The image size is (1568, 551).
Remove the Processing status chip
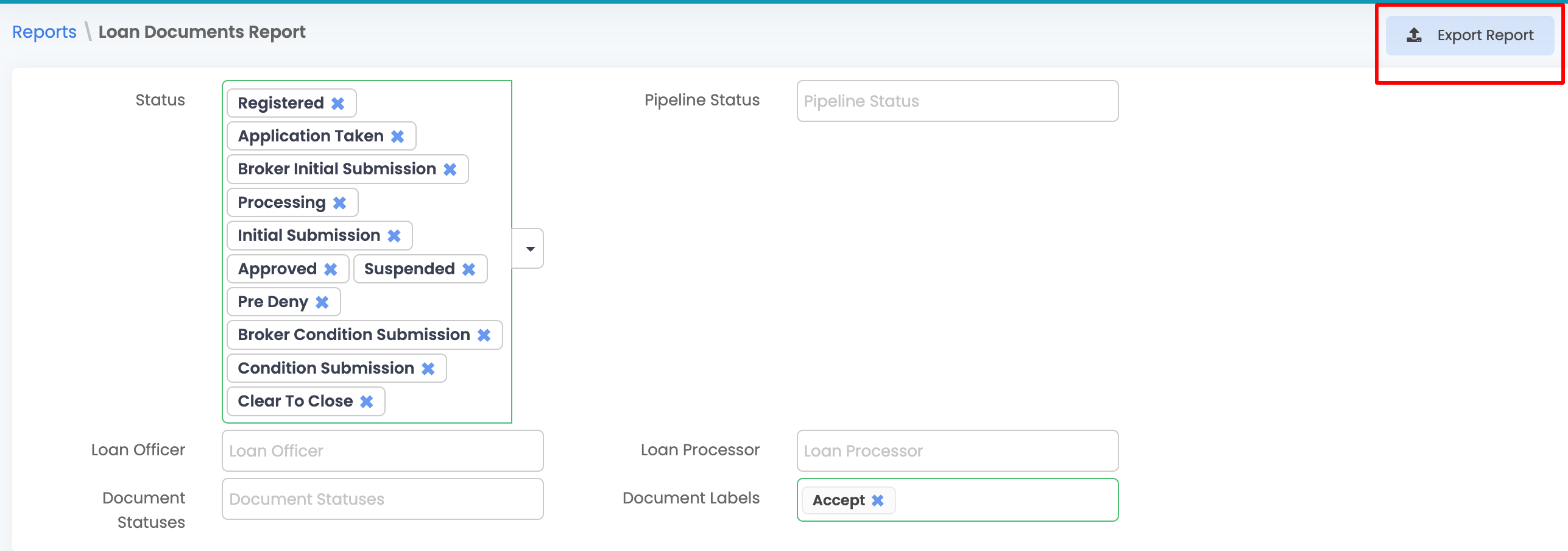340,202
